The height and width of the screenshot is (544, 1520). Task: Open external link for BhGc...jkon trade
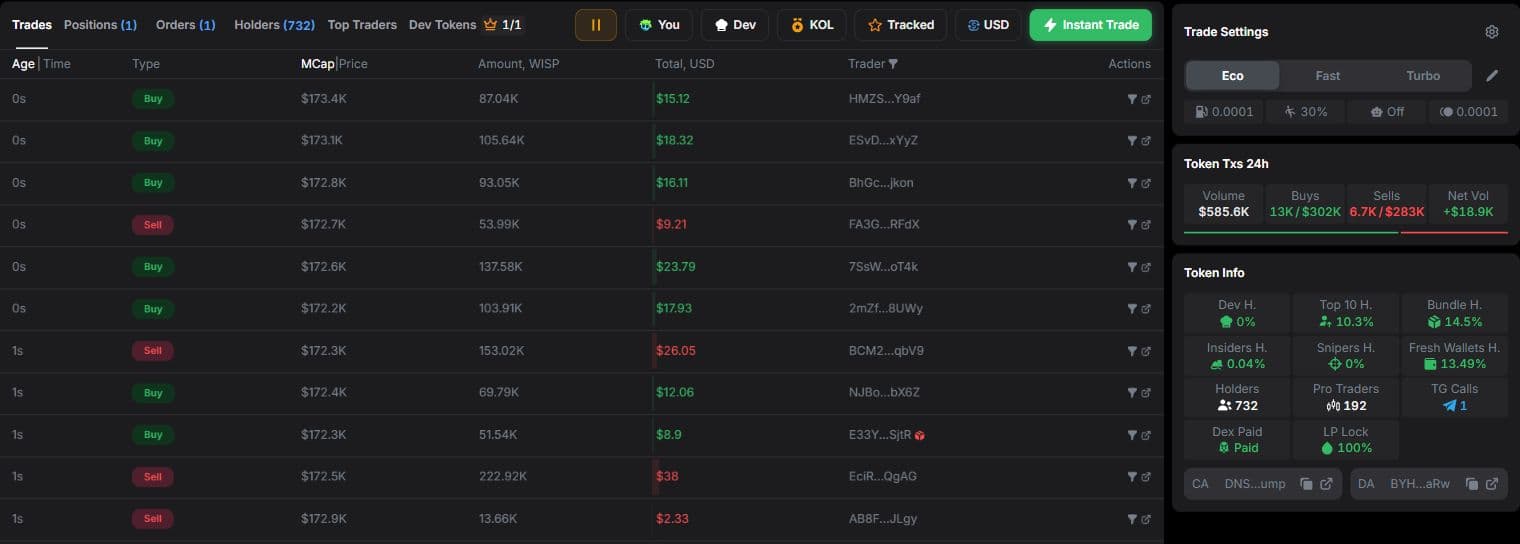[1146, 183]
